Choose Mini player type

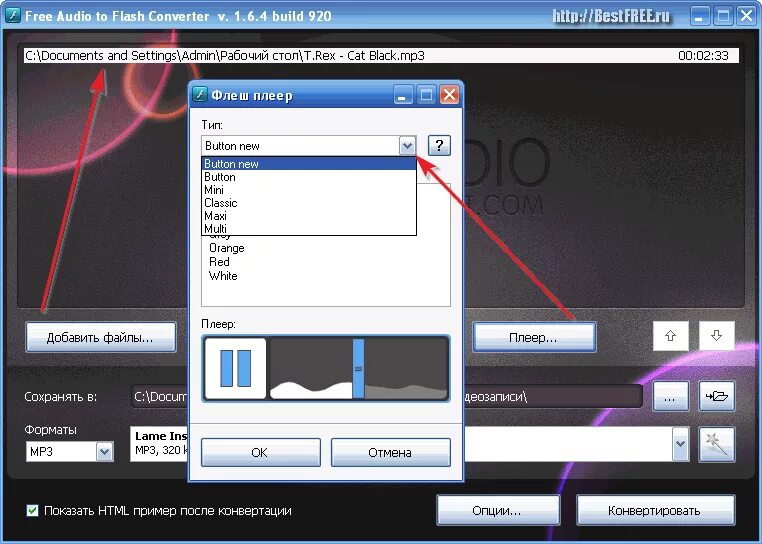click(x=309, y=190)
